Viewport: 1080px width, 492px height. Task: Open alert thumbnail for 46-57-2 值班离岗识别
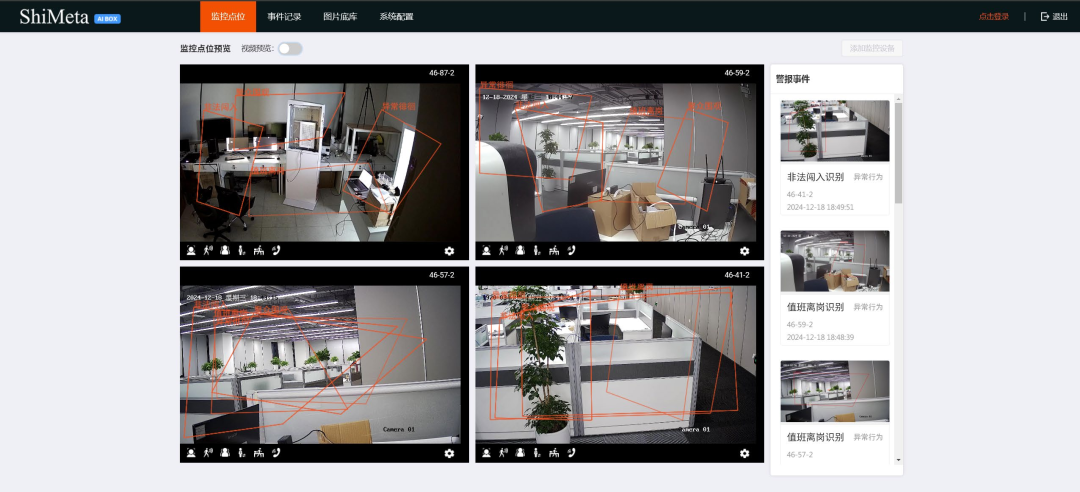tap(835, 391)
